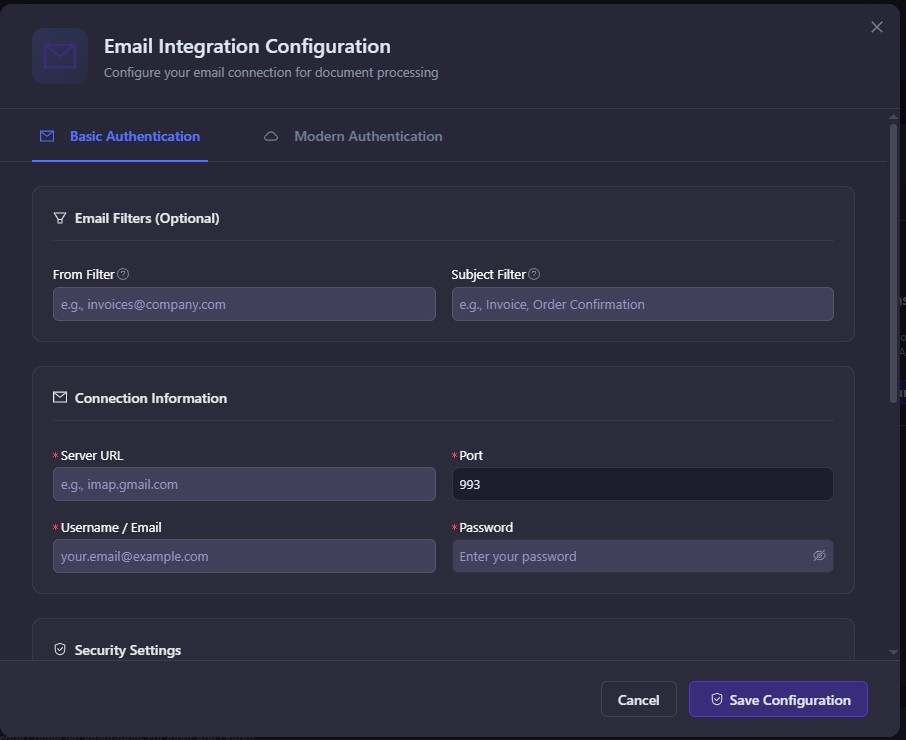Click the scrollbar up arrow
The width and height of the screenshot is (906, 740).
coord(893,117)
